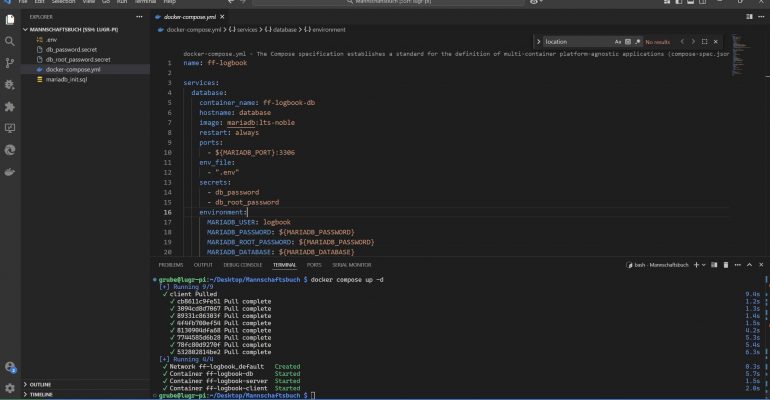770x400 pixels.
Task: Open the Manage gear icon
Action: pyautogui.click(x=10, y=388)
